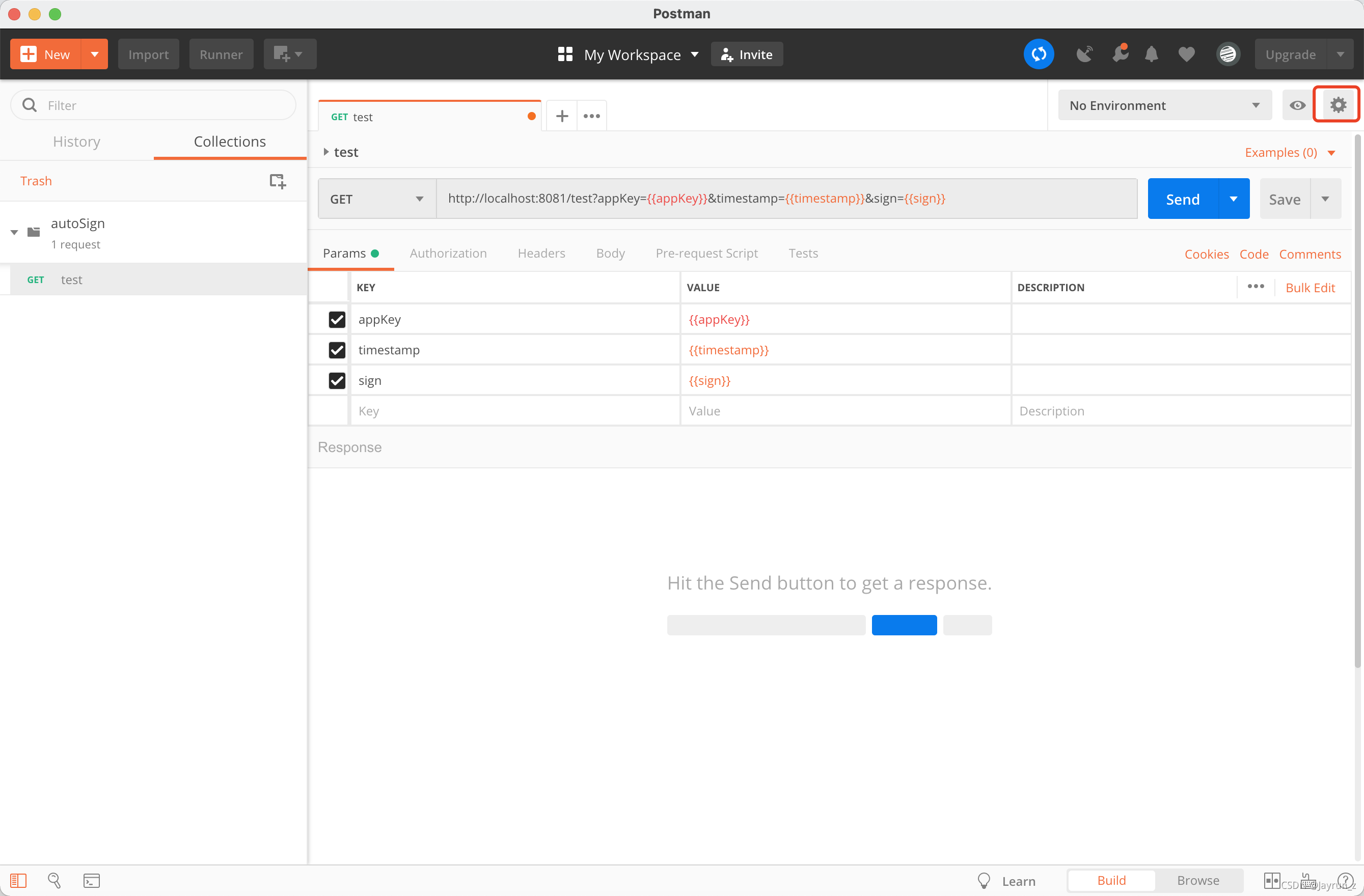Click the blue Send button
Image resolution: width=1364 pixels, height=896 pixels.
(x=1182, y=199)
